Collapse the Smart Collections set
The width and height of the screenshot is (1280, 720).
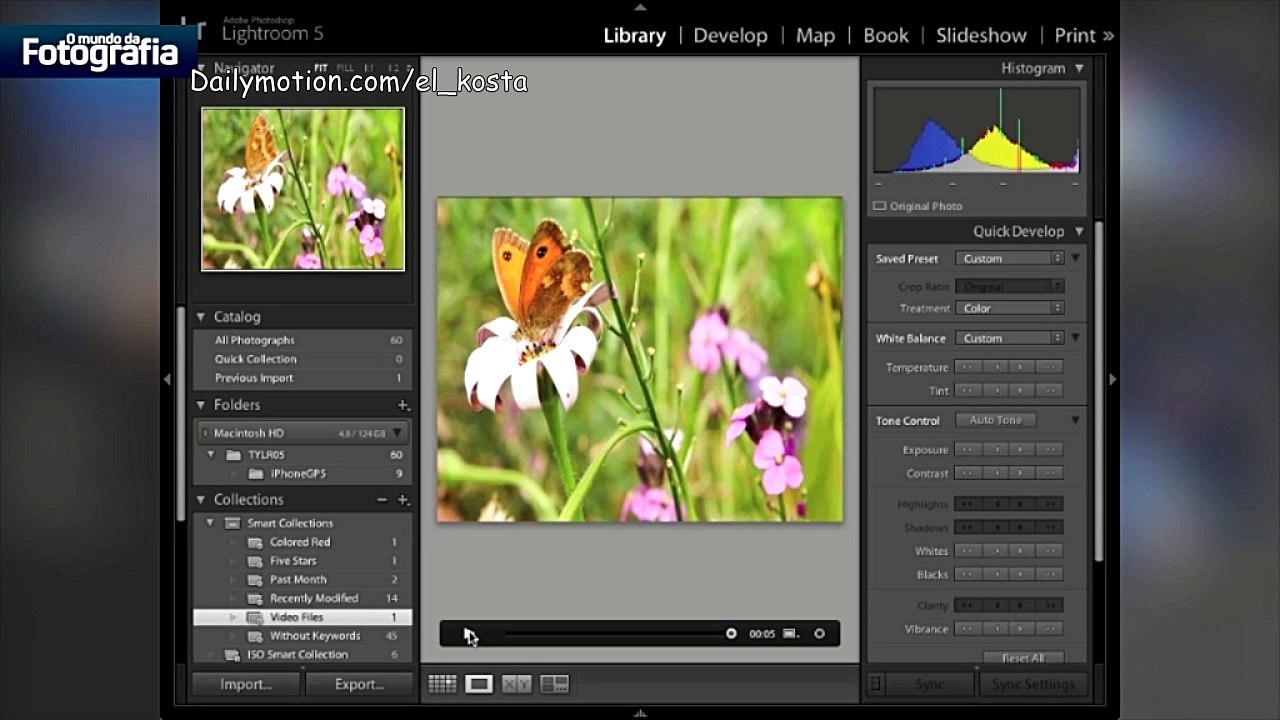pyautogui.click(x=211, y=523)
